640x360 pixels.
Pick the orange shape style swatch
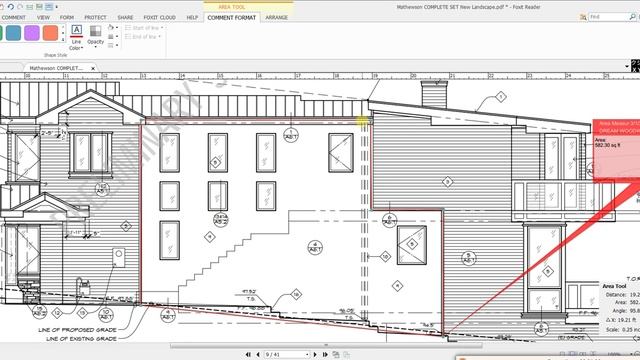tap(50, 33)
